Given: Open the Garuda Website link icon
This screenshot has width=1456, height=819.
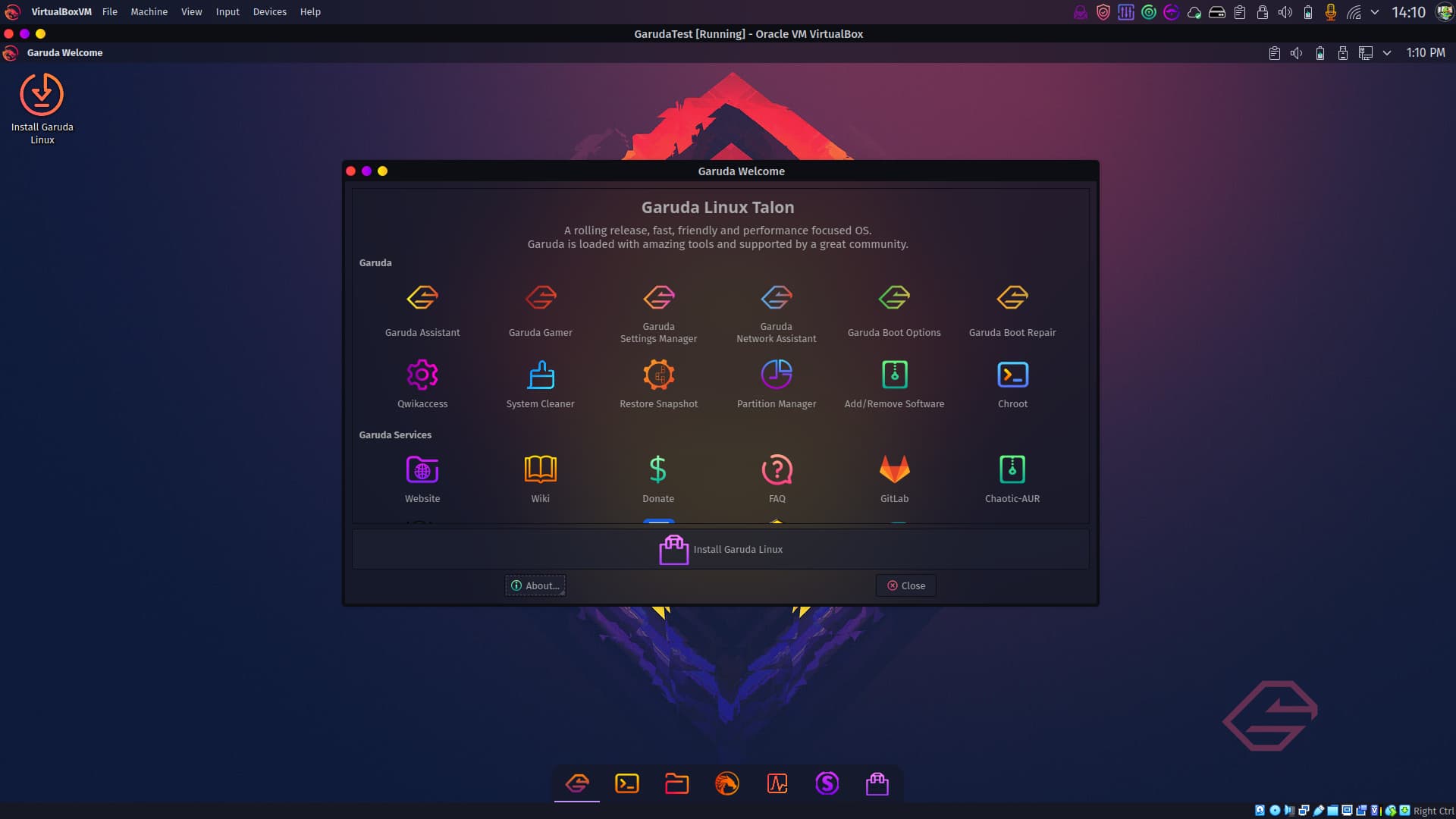Looking at the screenshot, I should 422,470.
